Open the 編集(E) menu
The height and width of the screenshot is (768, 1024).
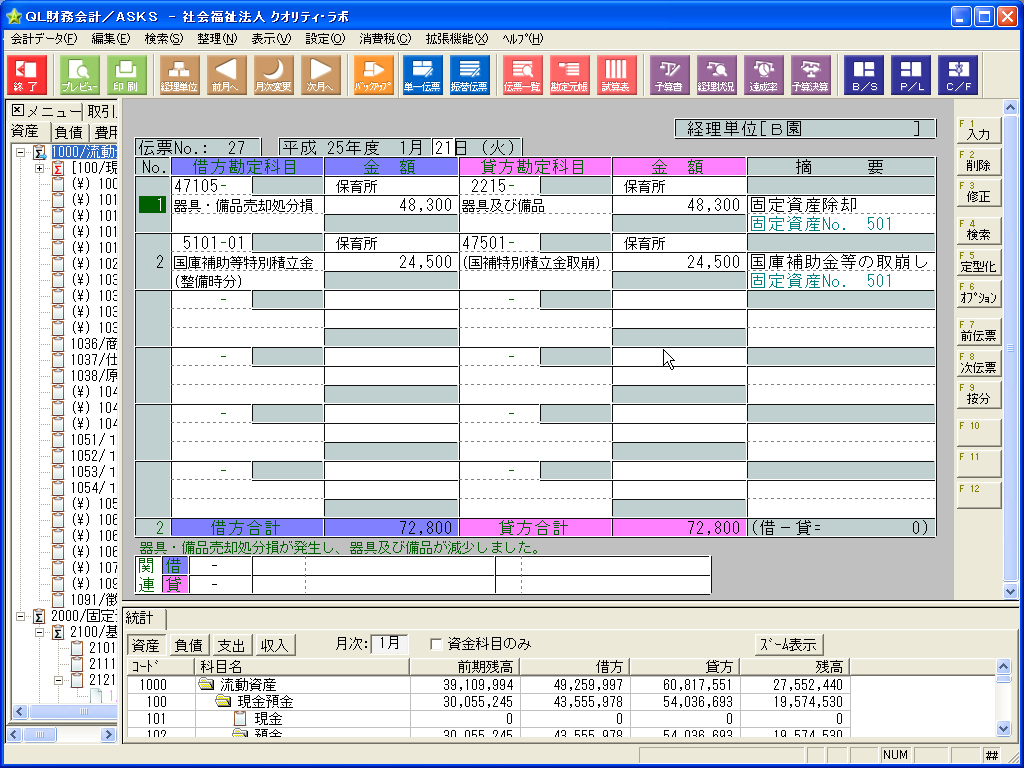pyautogui.click(x=110, y=39)
